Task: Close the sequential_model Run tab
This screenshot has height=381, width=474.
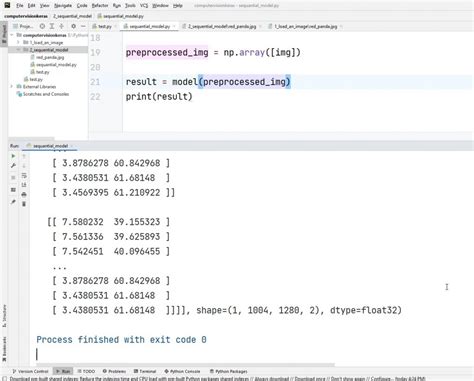Action: 72,146
